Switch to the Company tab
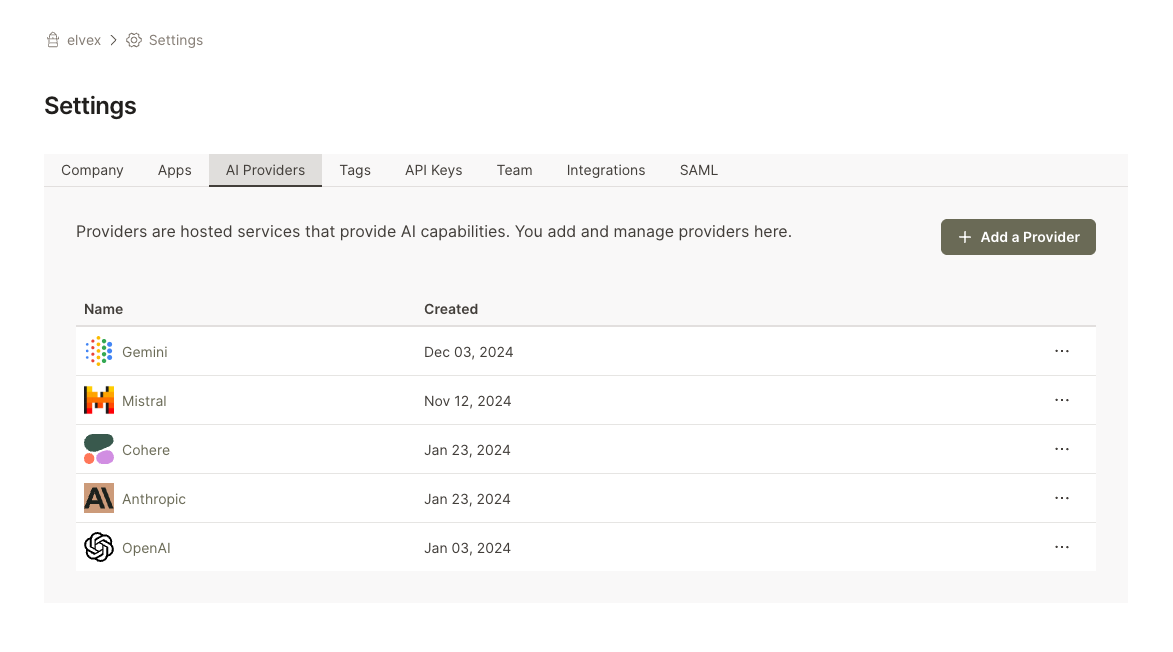Image resolution: width=1173 pixels, height=652 pixels. pos(92,170)
